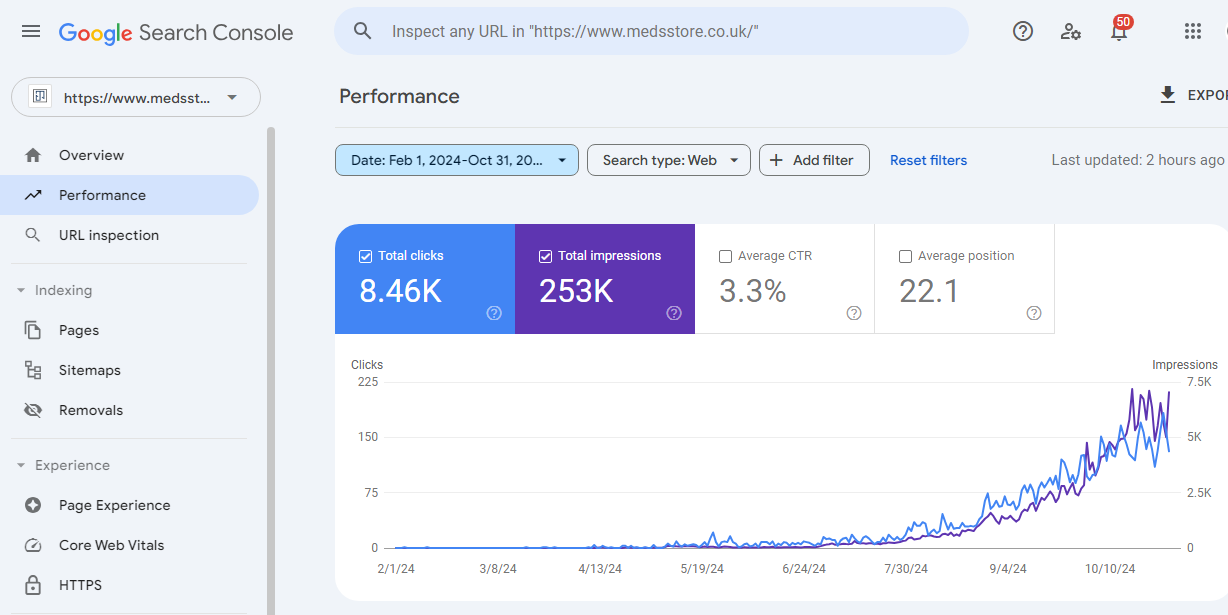The image size is (1228, 615).
Task: Open Page Experience in sidebar
Action: pos(130,505)
